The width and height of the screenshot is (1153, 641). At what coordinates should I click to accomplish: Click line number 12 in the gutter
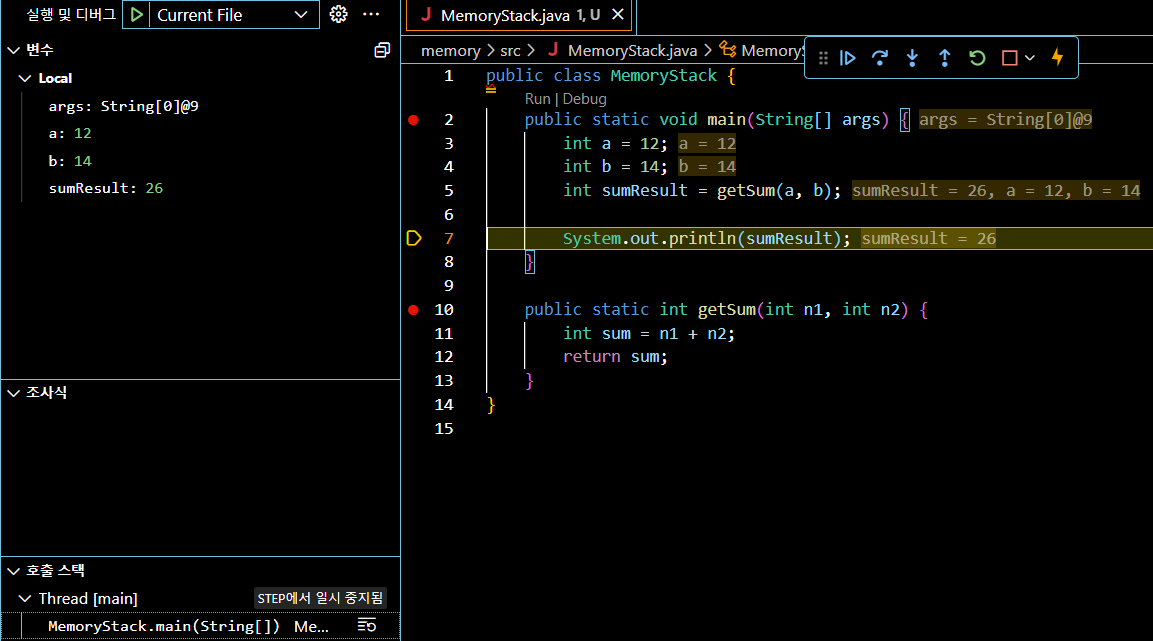click(444, 357)
